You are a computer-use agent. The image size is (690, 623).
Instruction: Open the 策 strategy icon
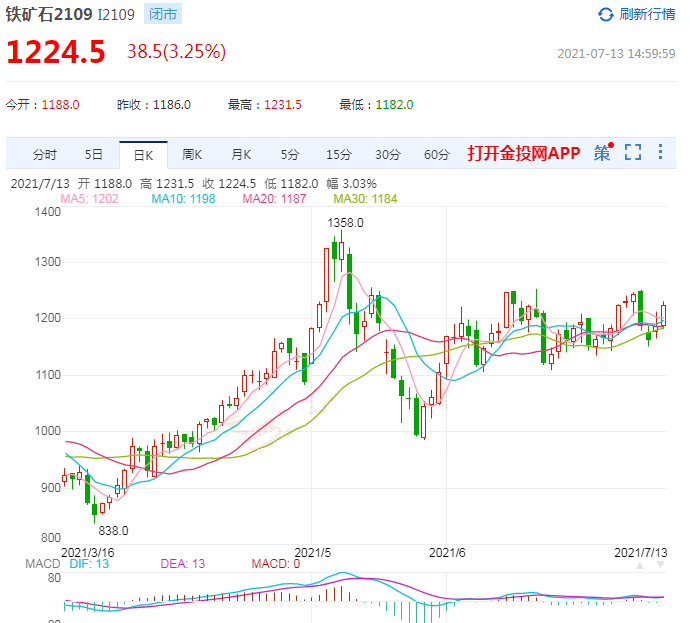tap(602, 153)
